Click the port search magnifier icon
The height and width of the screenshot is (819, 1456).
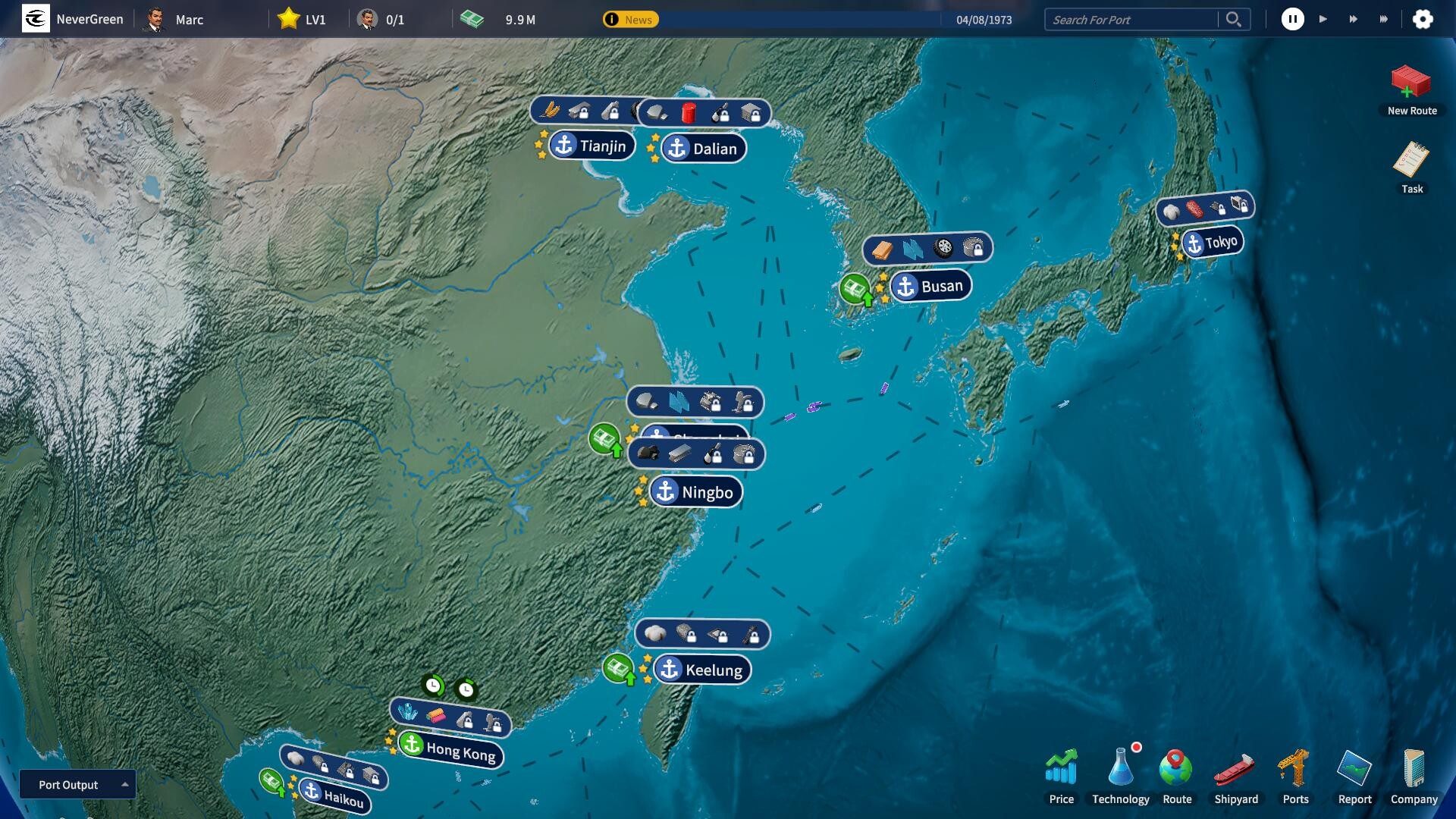pos(1234,20)
